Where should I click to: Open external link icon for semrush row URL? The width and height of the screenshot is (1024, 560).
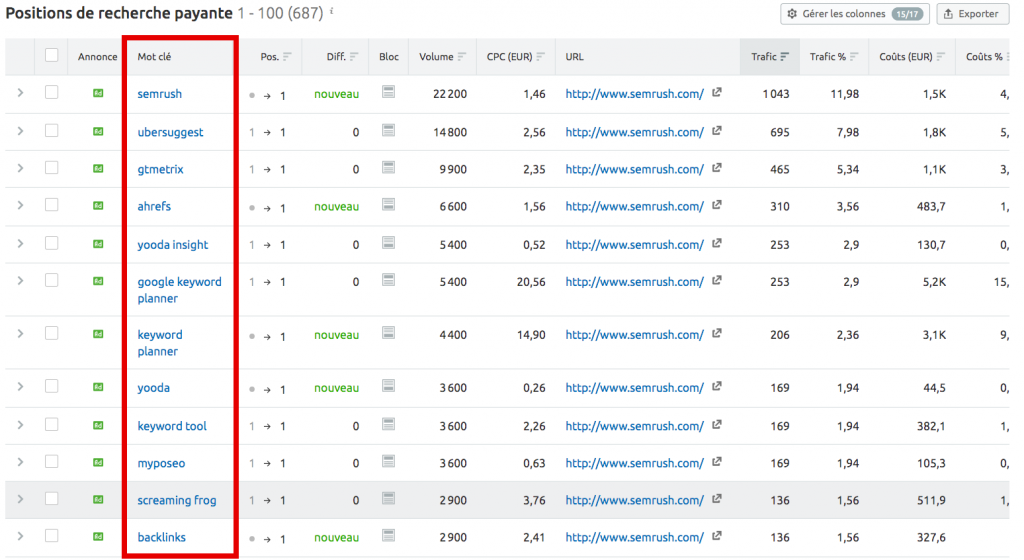point(716,93)
